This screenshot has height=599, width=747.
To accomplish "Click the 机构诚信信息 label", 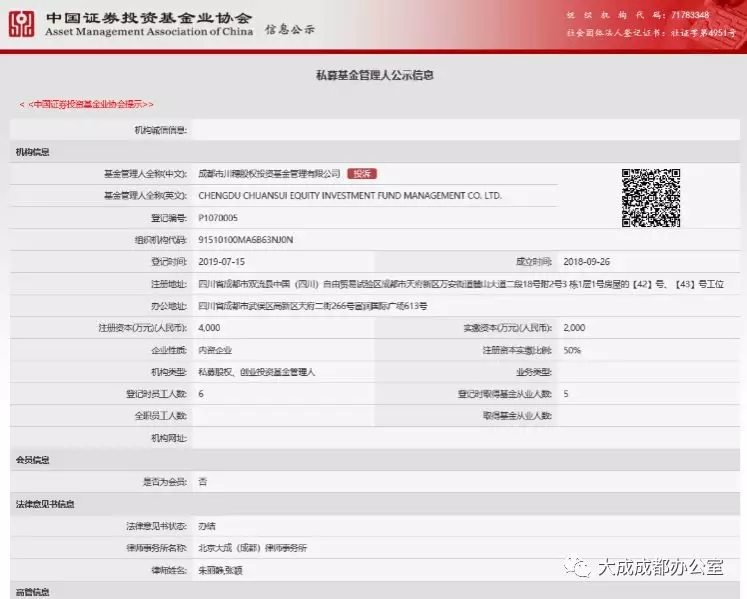I will tap(161, 130).
